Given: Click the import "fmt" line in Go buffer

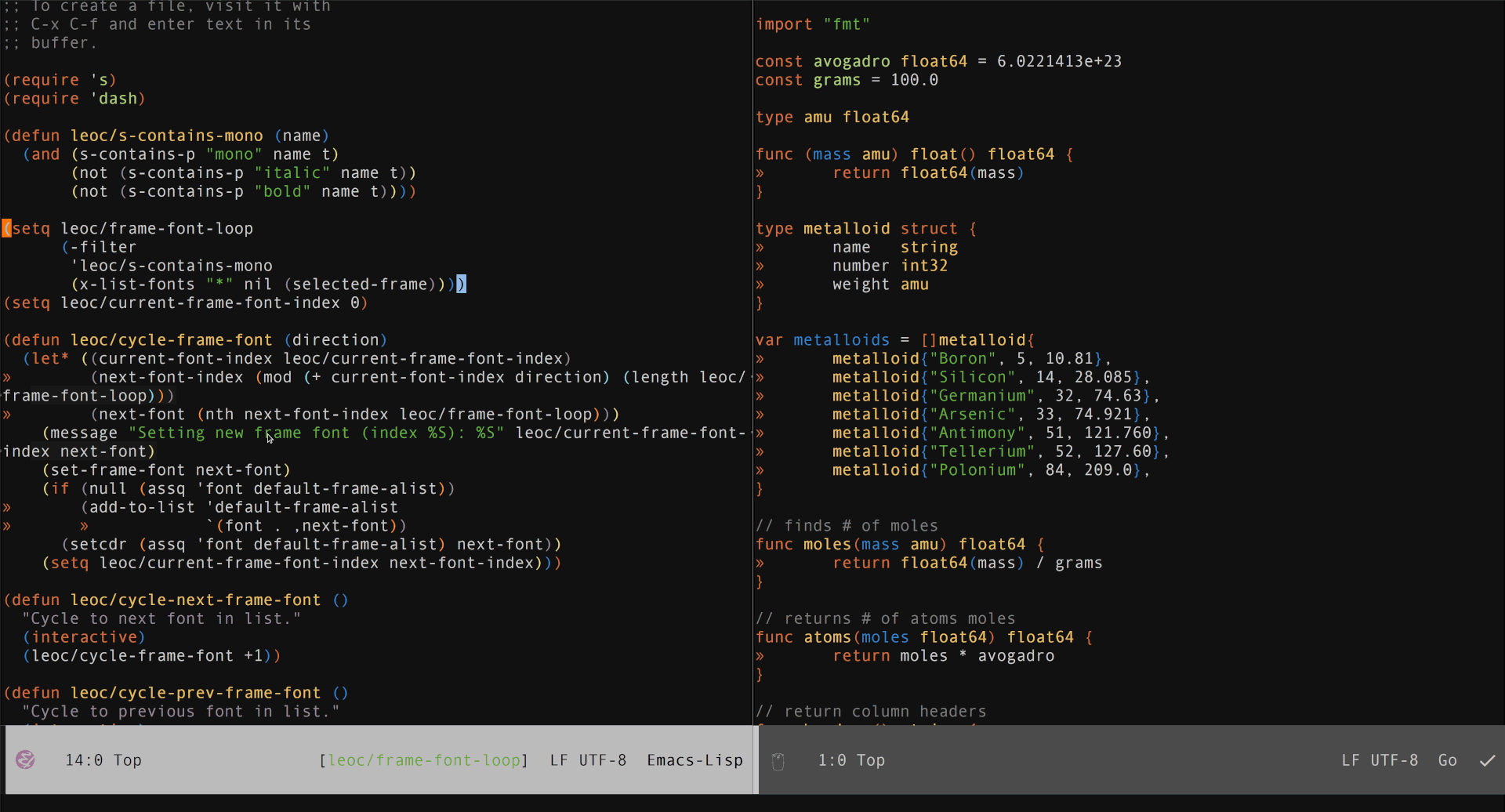Looking at the screenshot, I should (x=813, y=24).
